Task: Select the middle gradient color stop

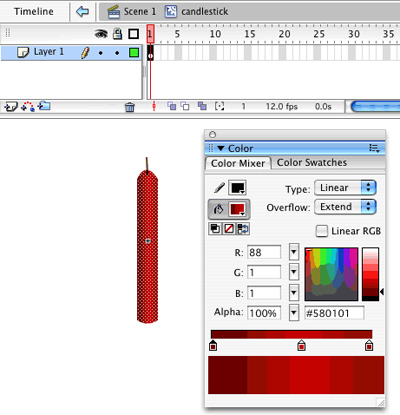Action: point(301,345)
